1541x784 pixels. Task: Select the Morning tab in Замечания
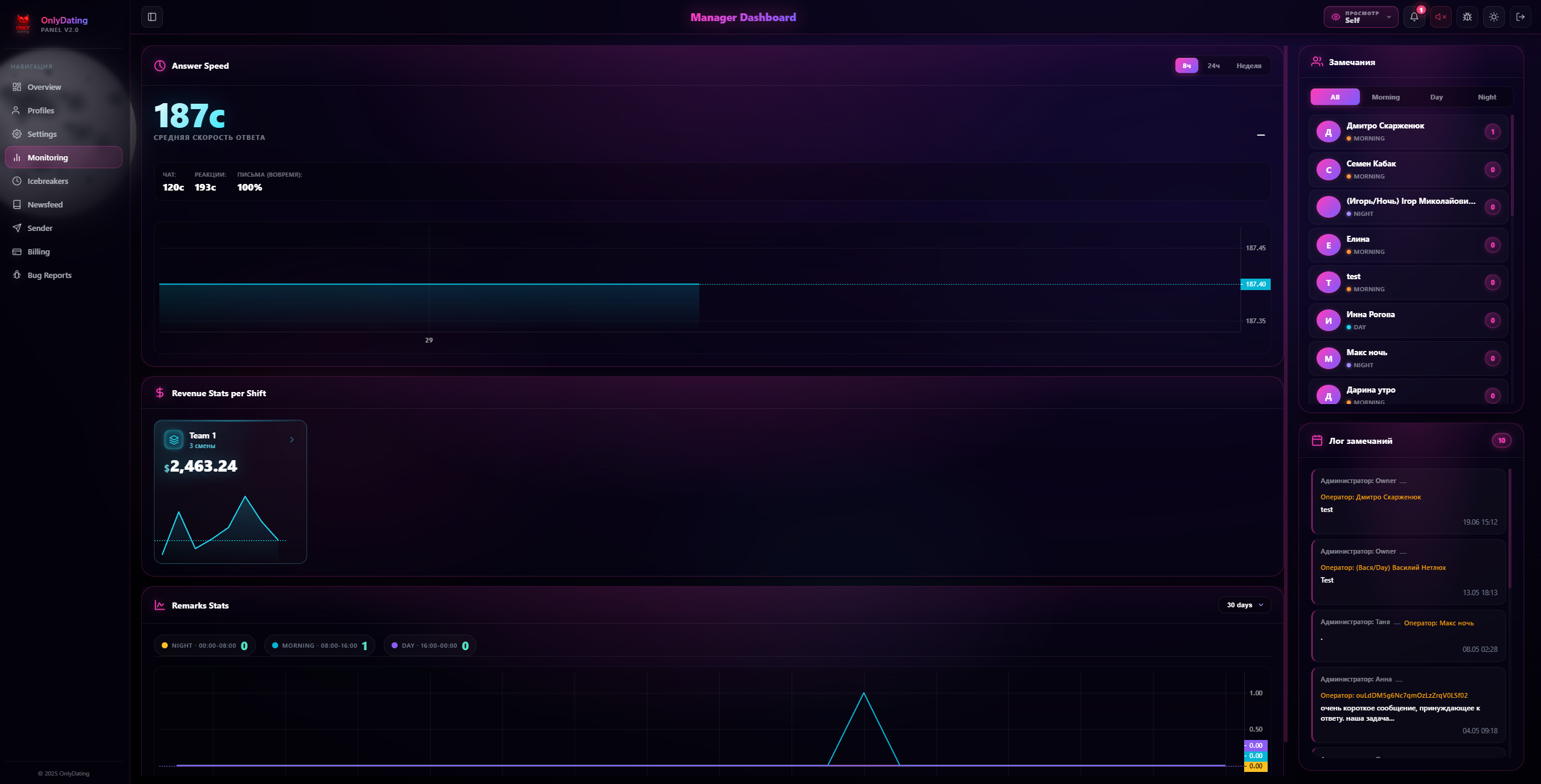1385,97
